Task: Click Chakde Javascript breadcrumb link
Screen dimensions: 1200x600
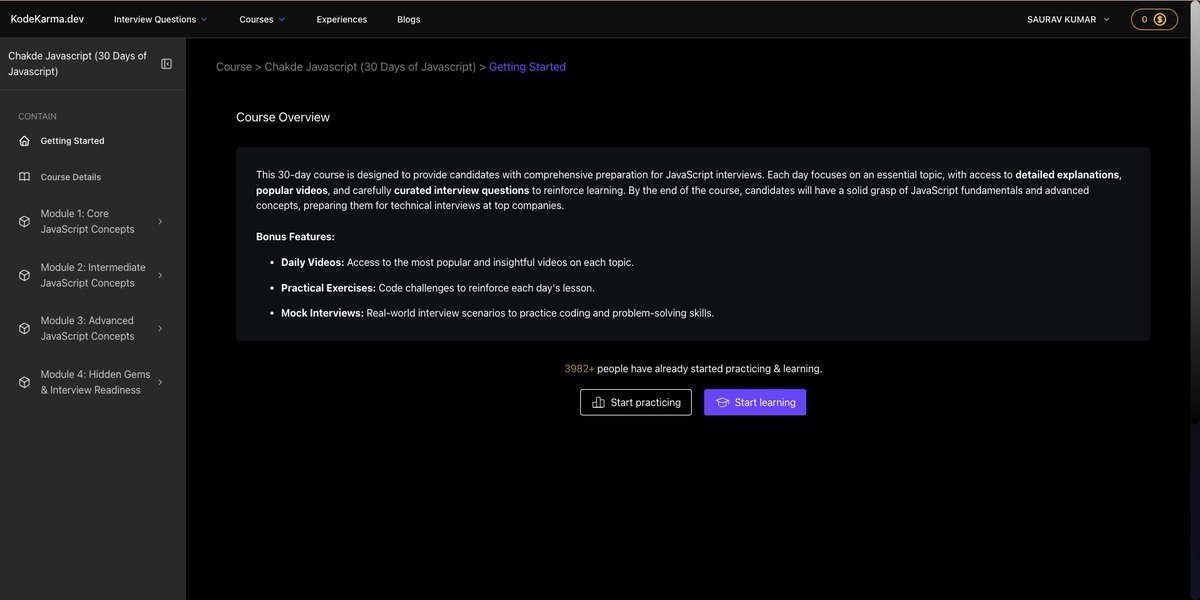Action: click(x=370, y=67)
